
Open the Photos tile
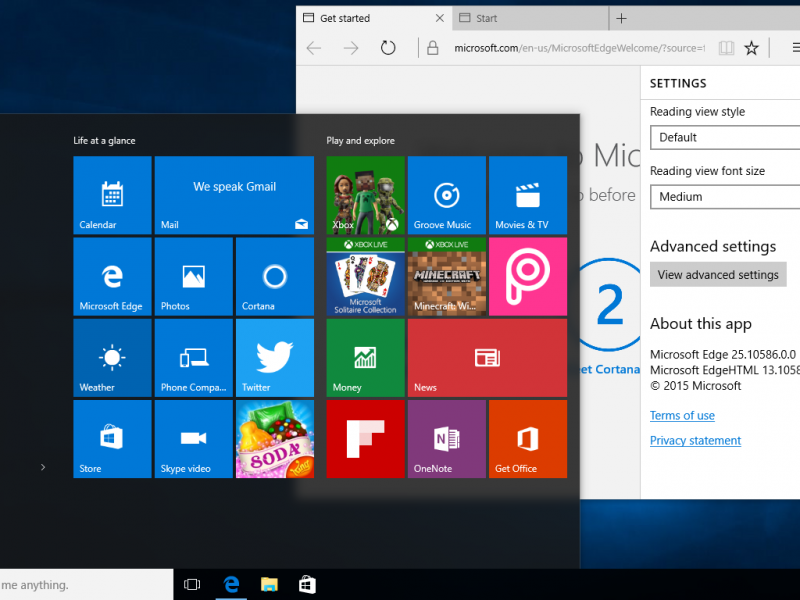pos(193,276)
